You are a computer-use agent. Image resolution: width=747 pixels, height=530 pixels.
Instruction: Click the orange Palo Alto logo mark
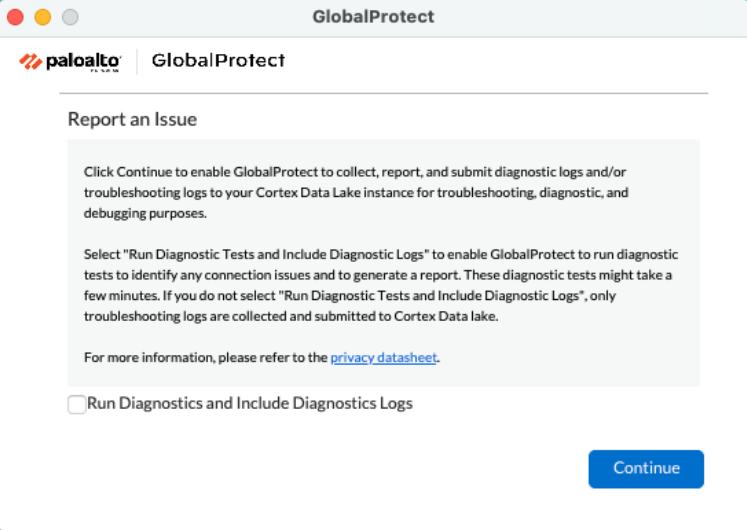(31, 62)
